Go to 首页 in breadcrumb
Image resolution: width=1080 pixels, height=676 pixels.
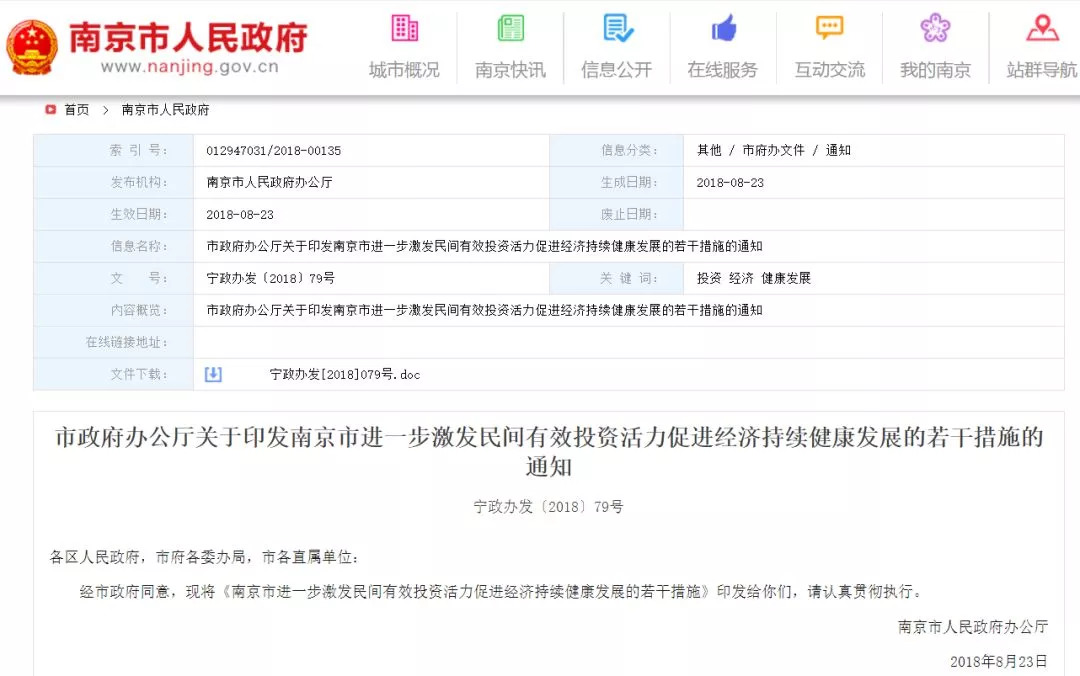[x=76, y=110]
